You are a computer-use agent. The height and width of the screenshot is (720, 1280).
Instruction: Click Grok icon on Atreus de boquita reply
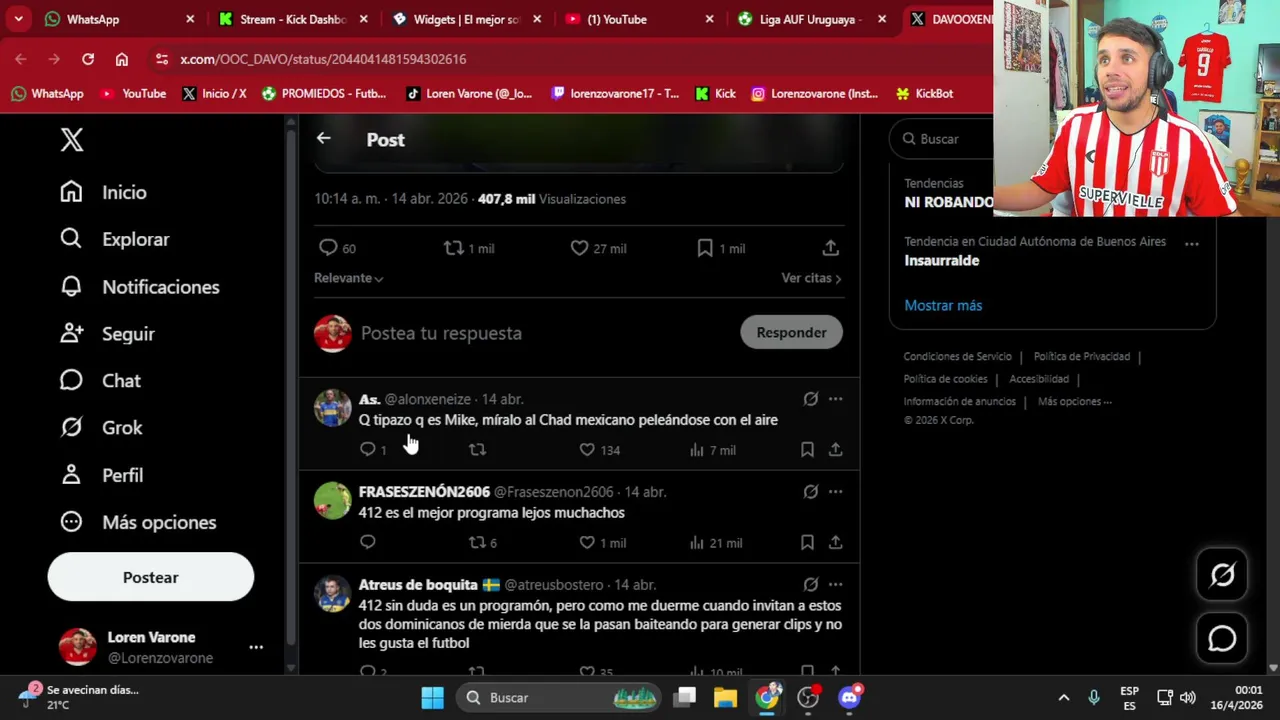[x=811, y=585]
